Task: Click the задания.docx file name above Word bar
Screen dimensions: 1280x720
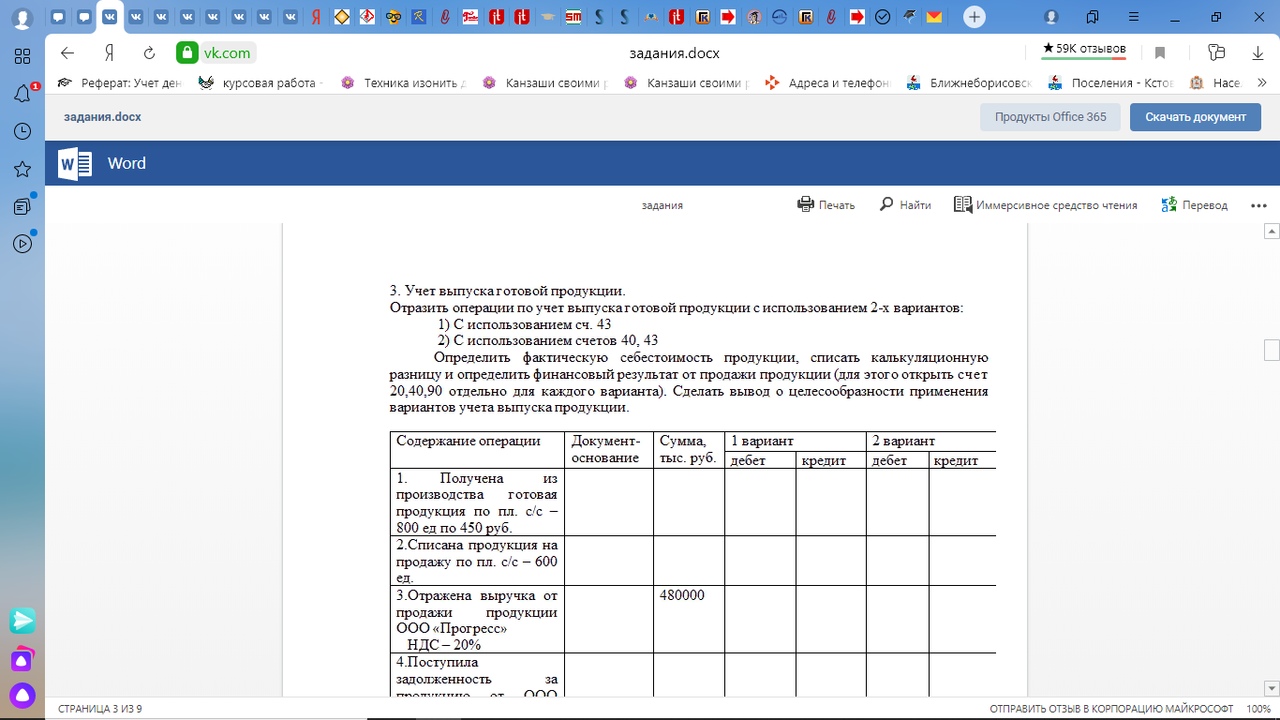Action: click(103, 117)
